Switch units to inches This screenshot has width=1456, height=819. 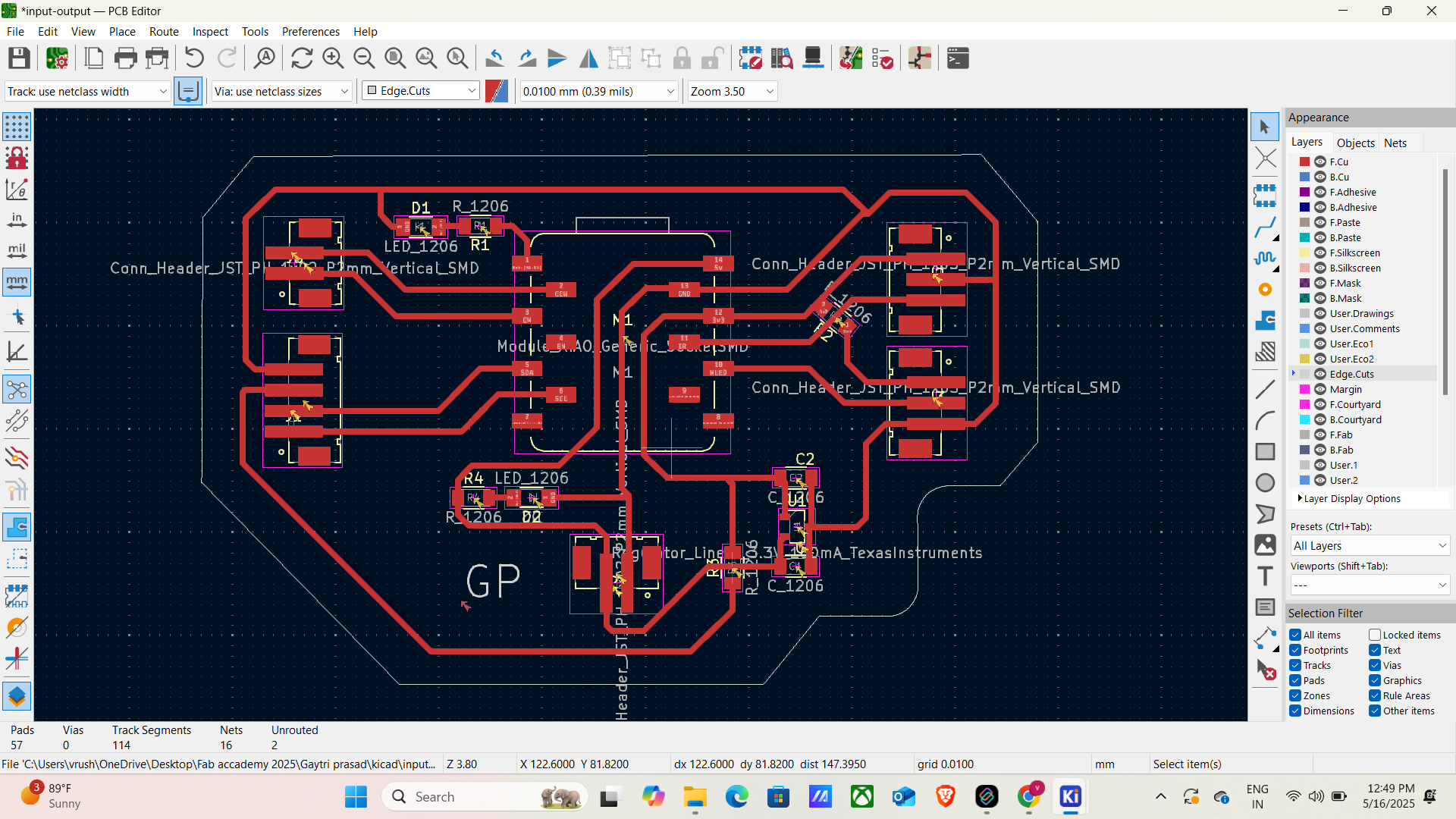pos(17,220)
